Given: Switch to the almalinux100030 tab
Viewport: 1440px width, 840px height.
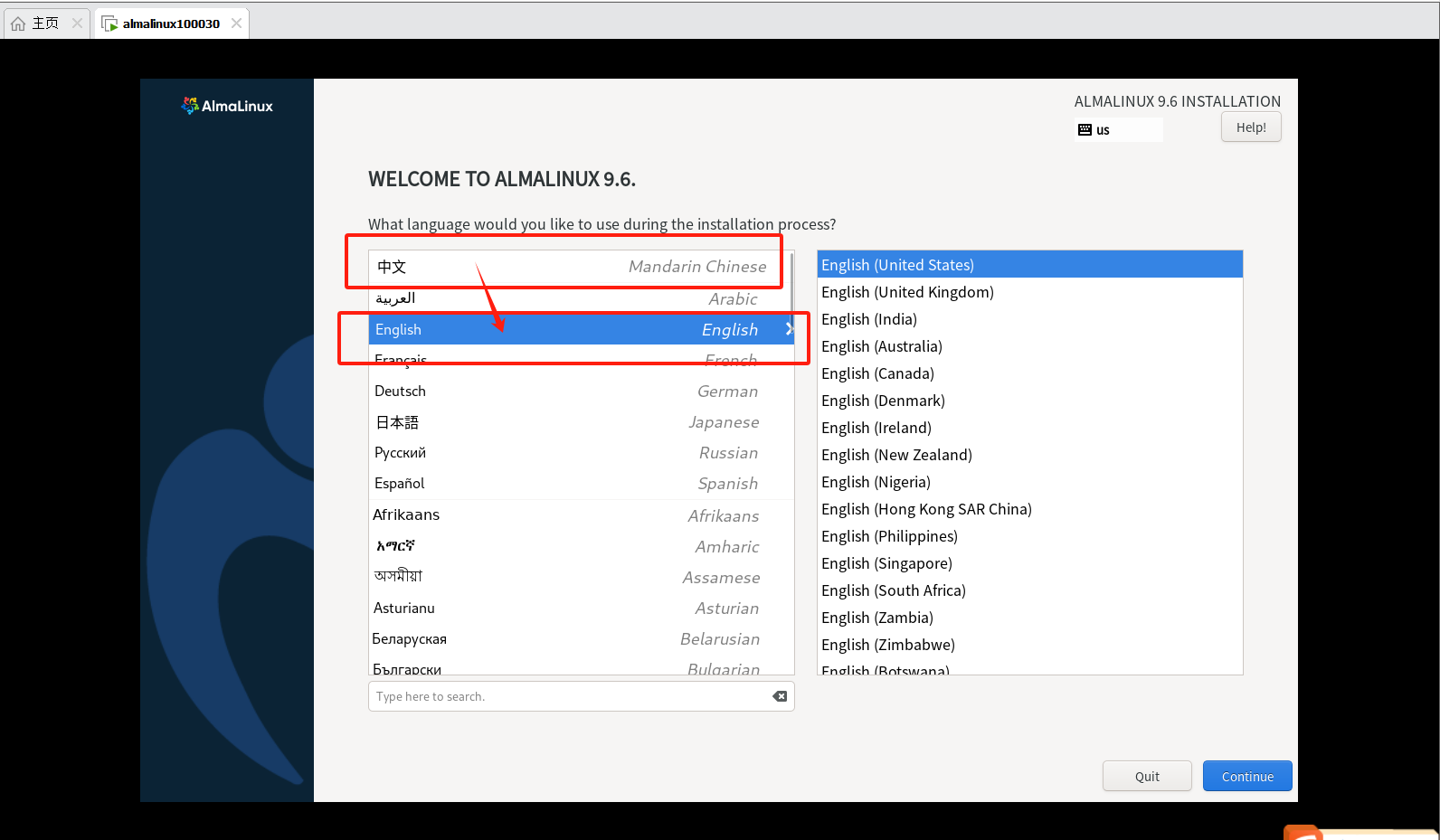Looking at the screenshot, I should click(x=171, y=24).
